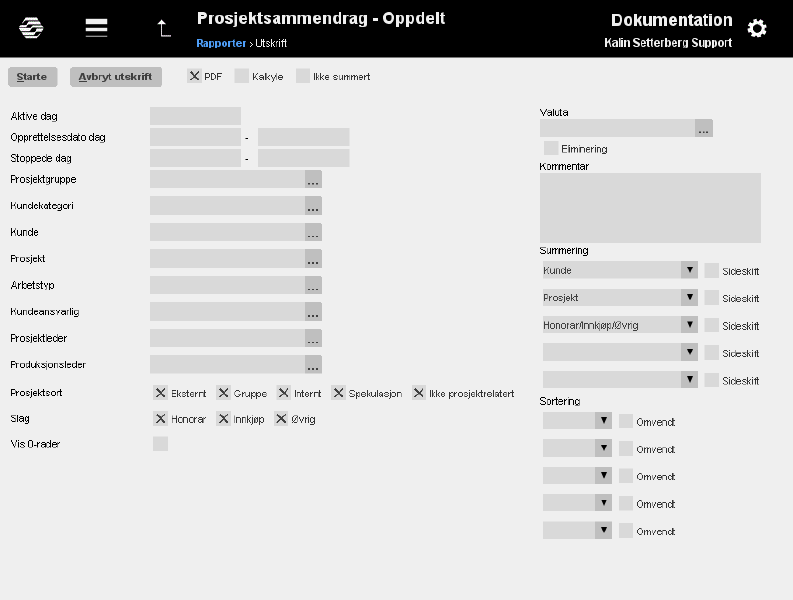Toggle Honorar slag checkbox
The width and height of the screenshot is (793, 600).
click(x=160, y=418)
